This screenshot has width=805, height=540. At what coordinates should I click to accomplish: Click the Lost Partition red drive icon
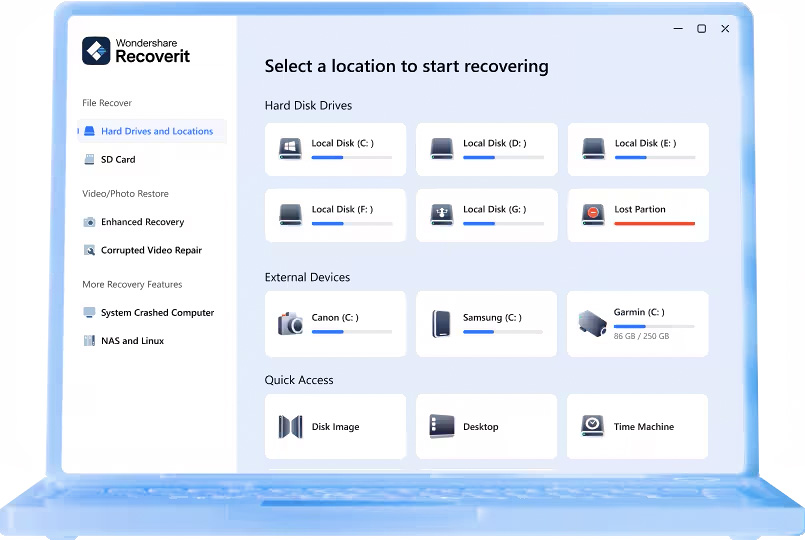tap(593, 215)
